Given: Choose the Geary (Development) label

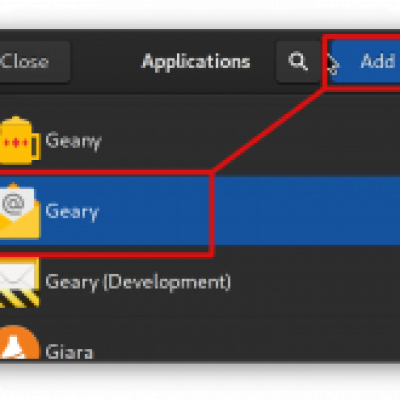Looking at the screenshot, I should tap(138, 282).
